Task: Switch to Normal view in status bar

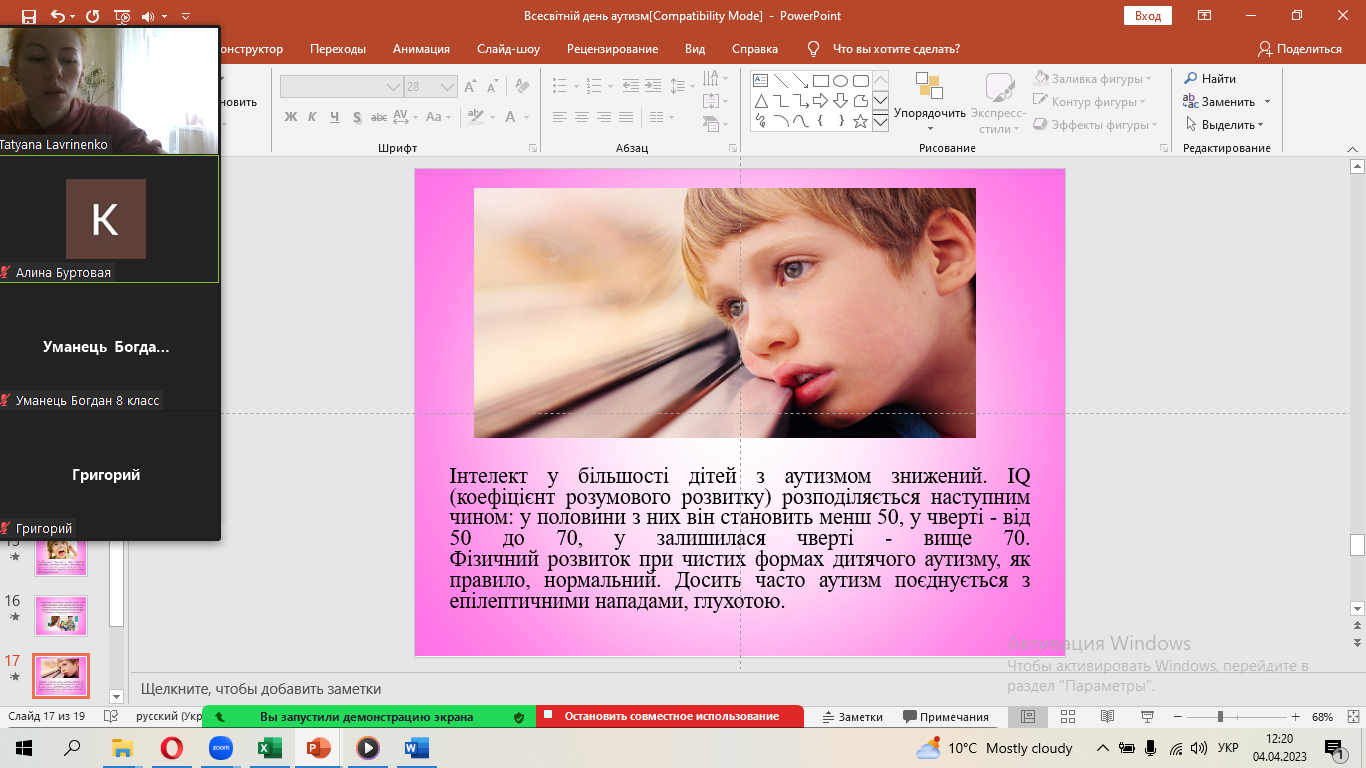Action: 1028,717
